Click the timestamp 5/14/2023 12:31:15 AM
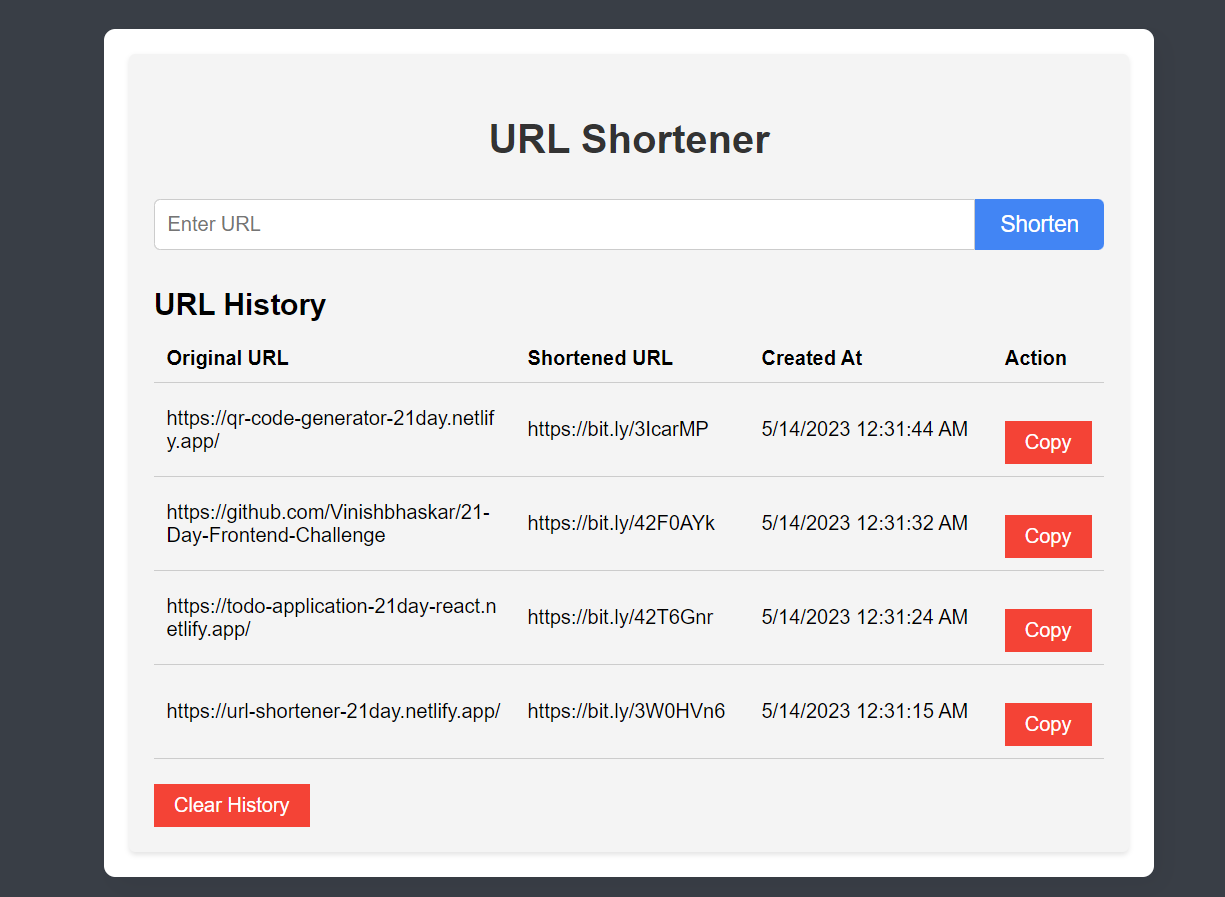Viewport: 1225px width, 897px height. coord(865,711)
